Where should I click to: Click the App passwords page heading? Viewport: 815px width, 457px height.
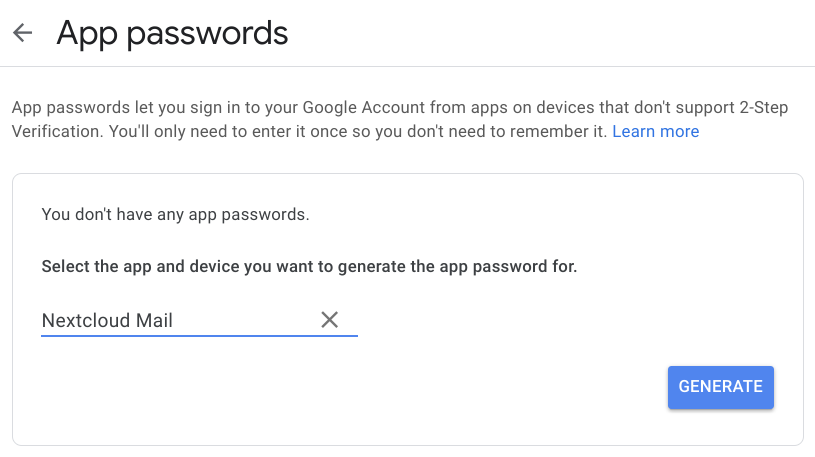point(172,33)
